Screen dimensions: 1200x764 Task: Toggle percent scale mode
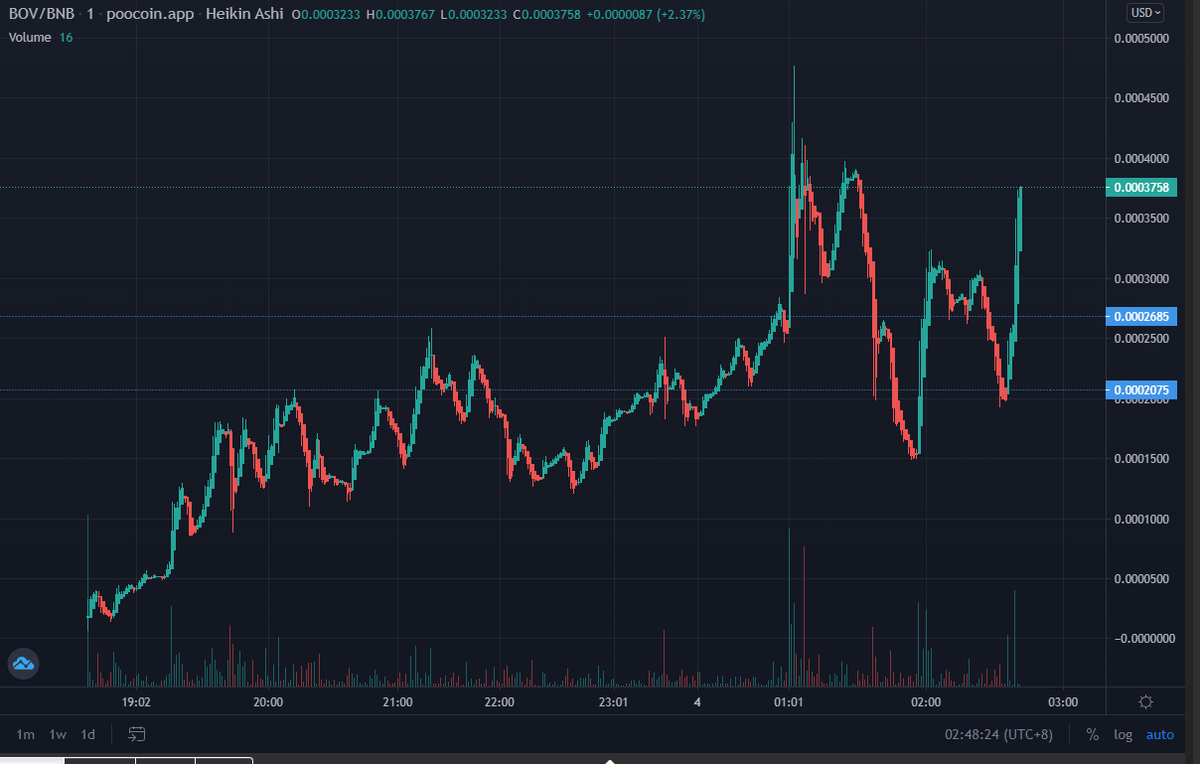coord(1092,735)
